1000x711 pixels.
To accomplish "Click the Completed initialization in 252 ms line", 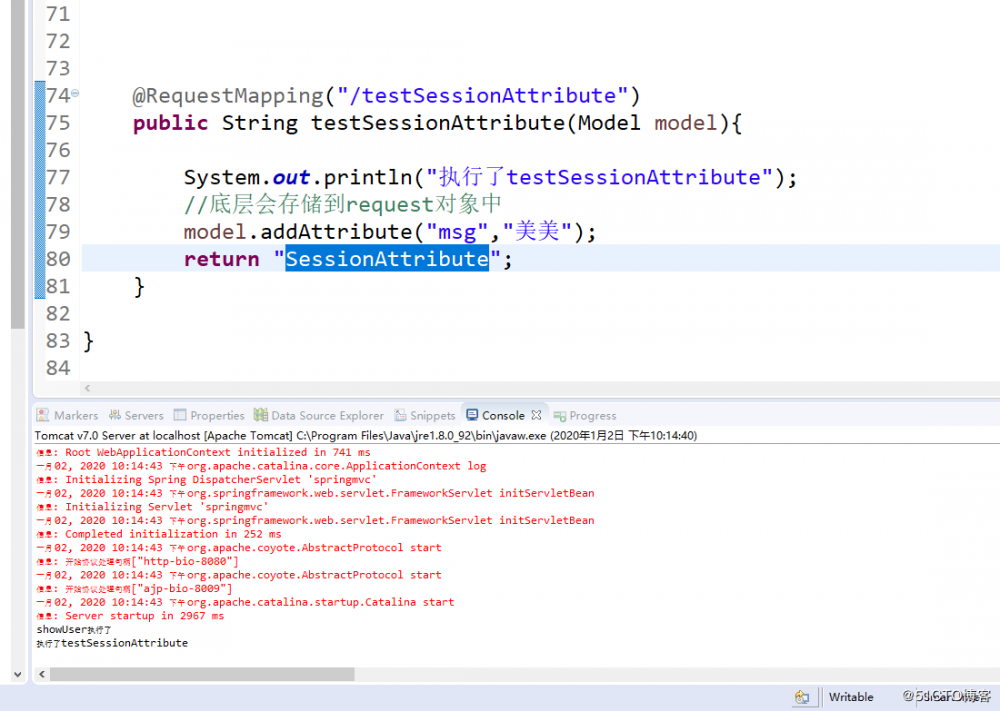I will [159, 534].
